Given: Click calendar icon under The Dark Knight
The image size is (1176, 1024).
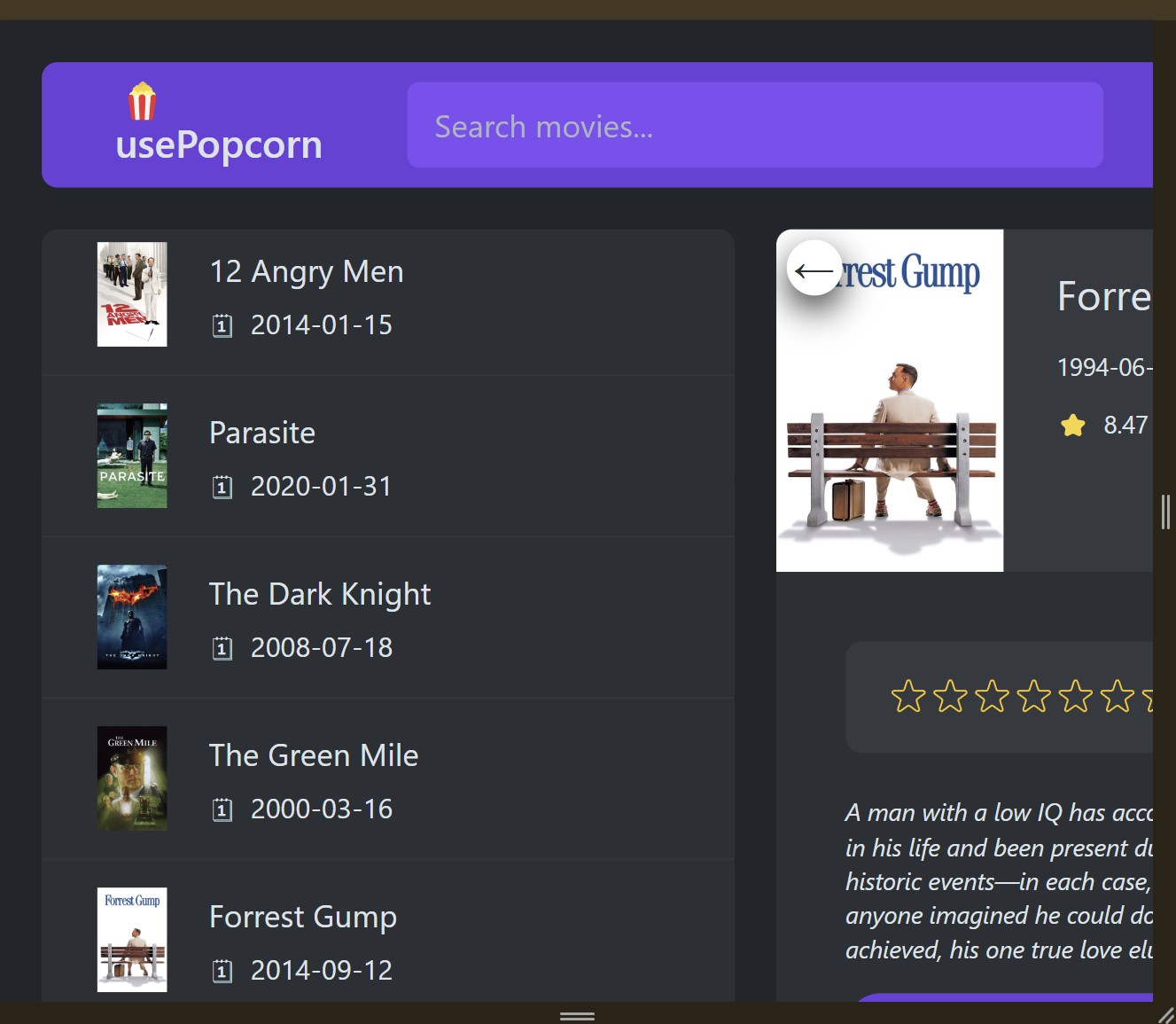Looking at the screenshot, I should click(x=222, y=649).
